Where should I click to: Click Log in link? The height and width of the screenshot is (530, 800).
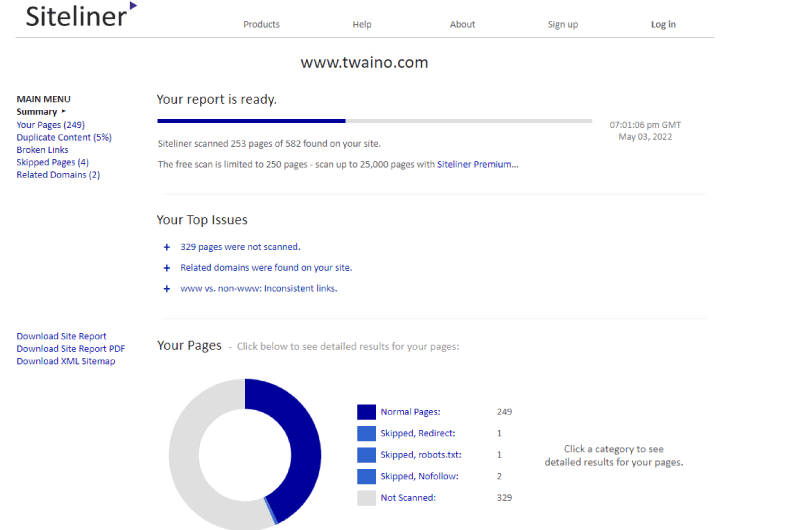pyautogui.click(x=663, y=24)
